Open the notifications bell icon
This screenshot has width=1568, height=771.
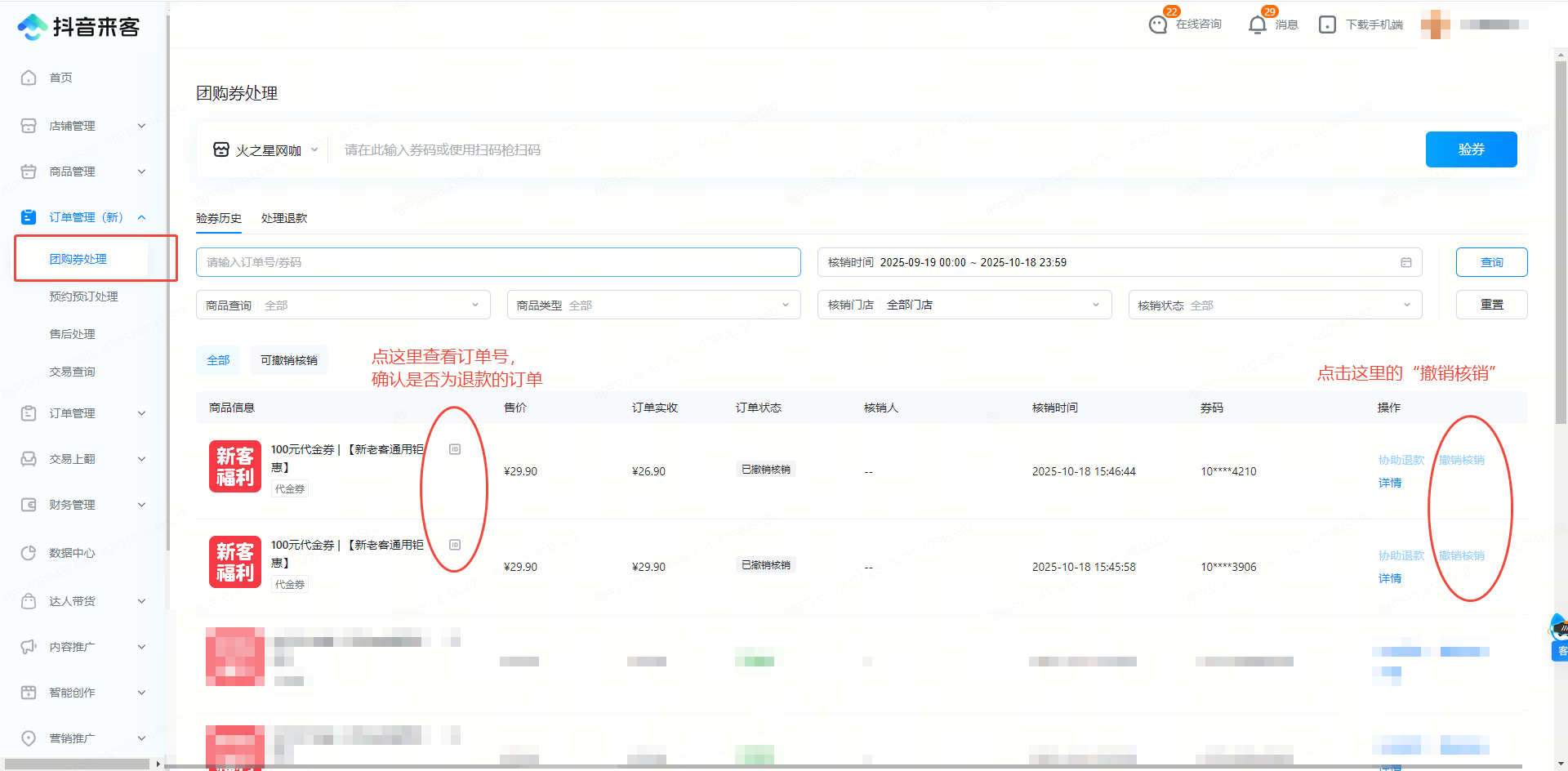1258,25
